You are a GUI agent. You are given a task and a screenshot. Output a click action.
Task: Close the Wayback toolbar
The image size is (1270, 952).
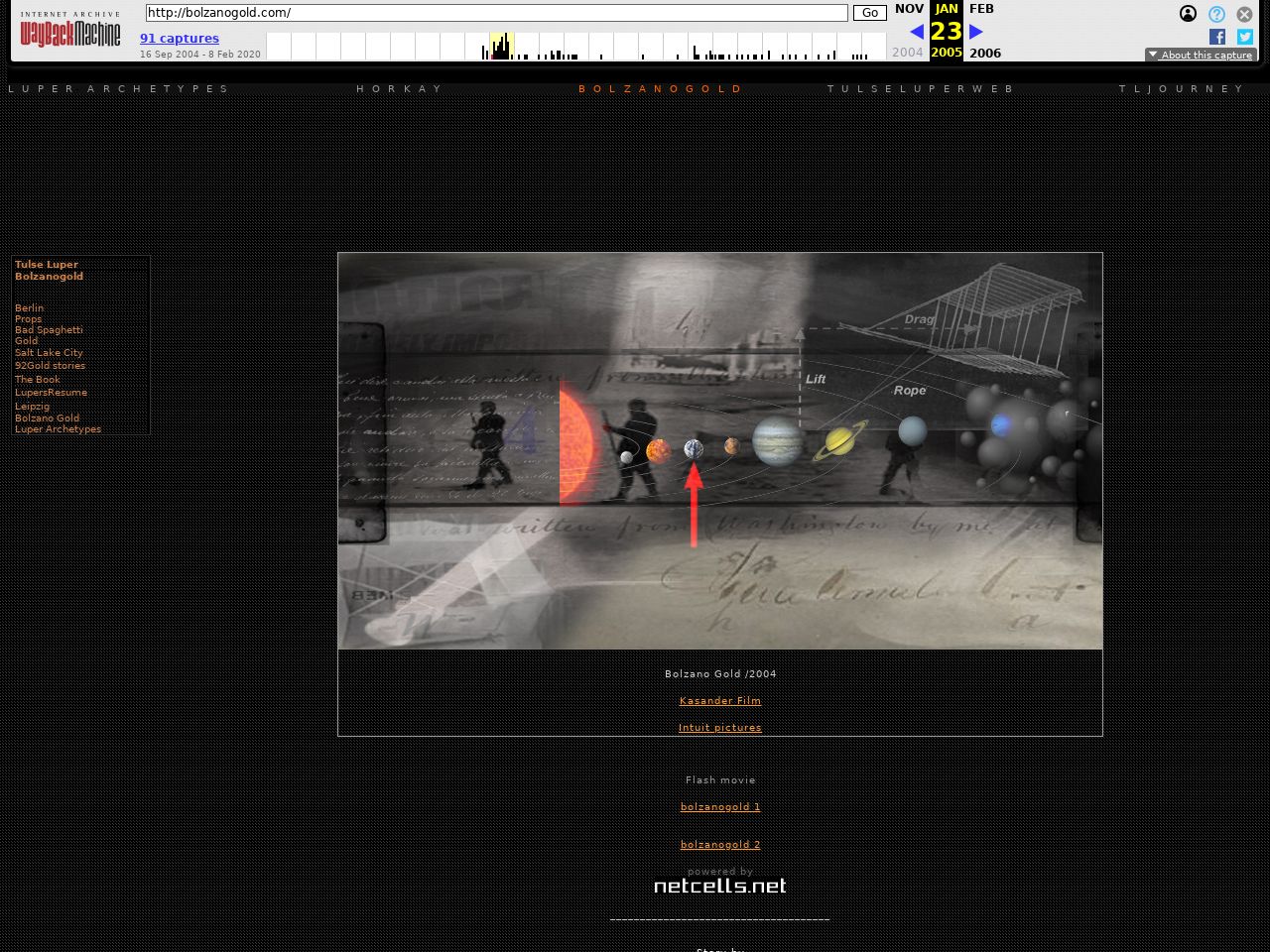click(1244, 14)
